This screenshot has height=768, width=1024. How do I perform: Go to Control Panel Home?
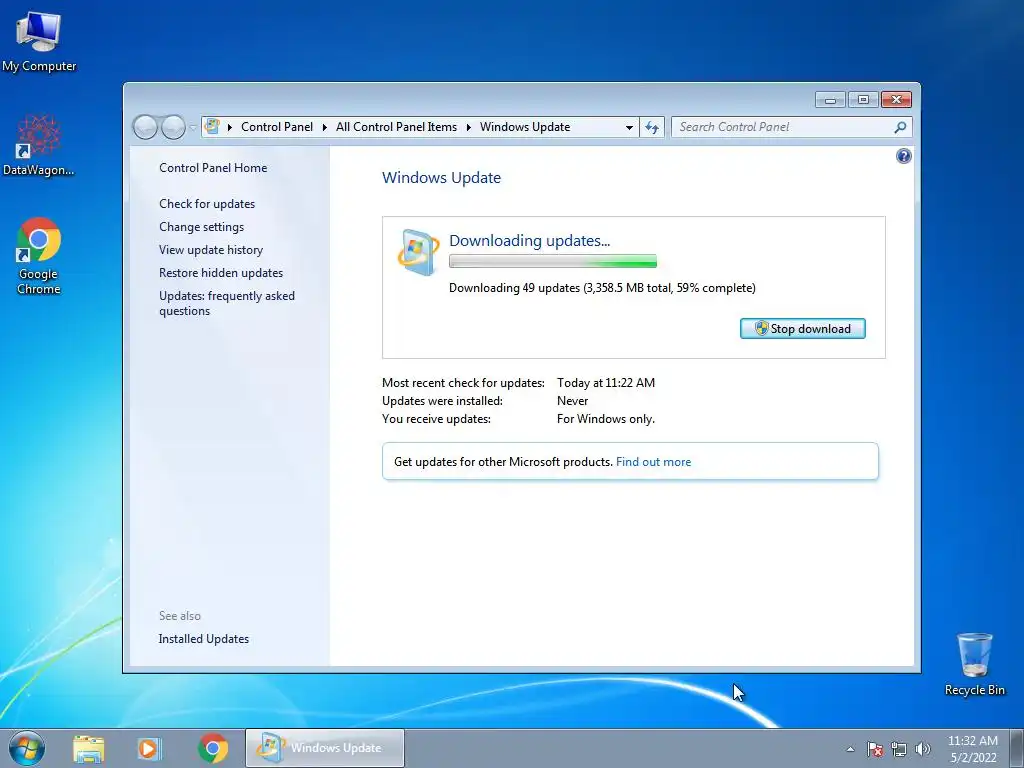213,168
